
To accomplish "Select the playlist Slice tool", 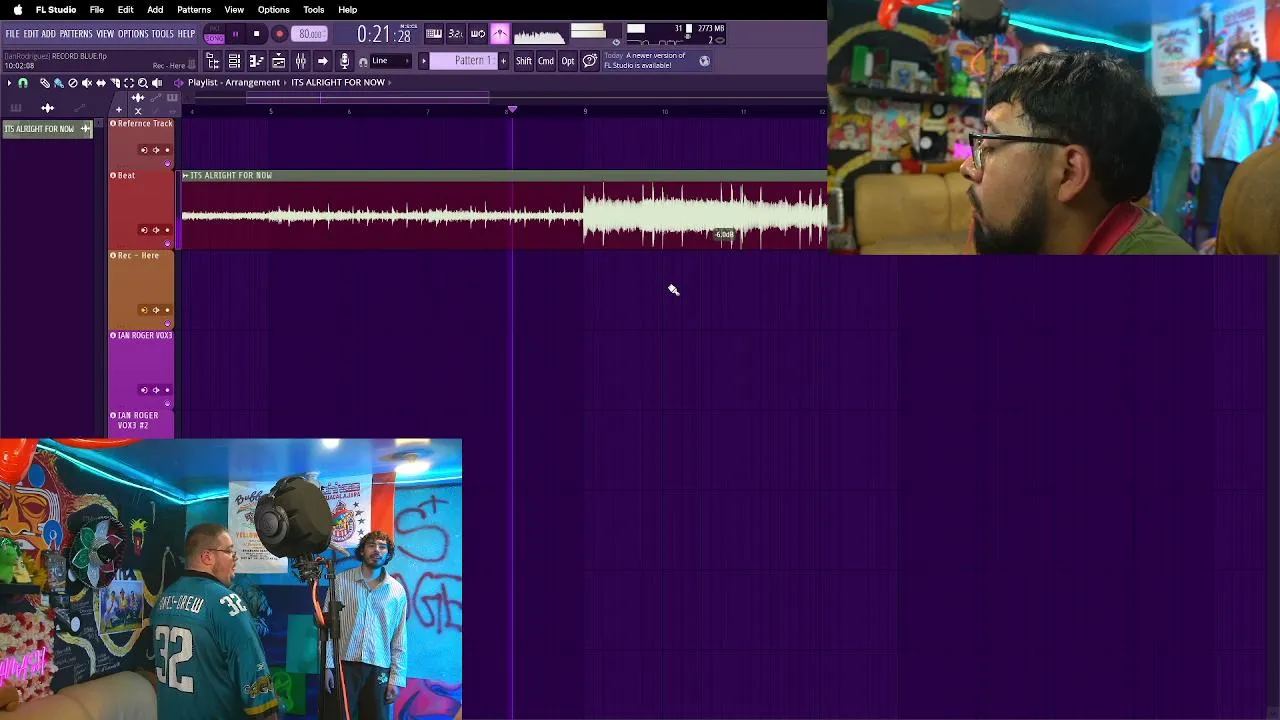I will (x=115, y=83).
